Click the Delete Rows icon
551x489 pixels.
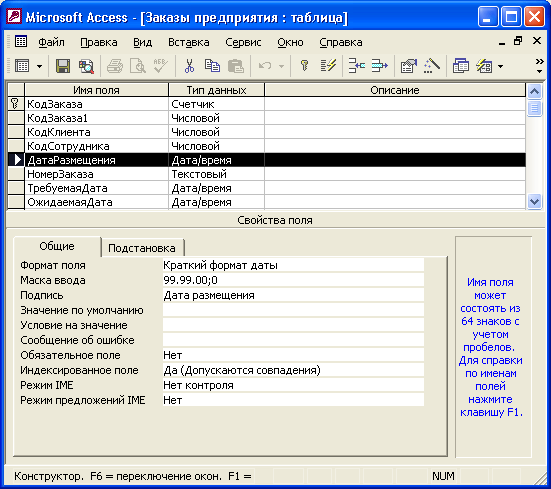click(380, 66)
